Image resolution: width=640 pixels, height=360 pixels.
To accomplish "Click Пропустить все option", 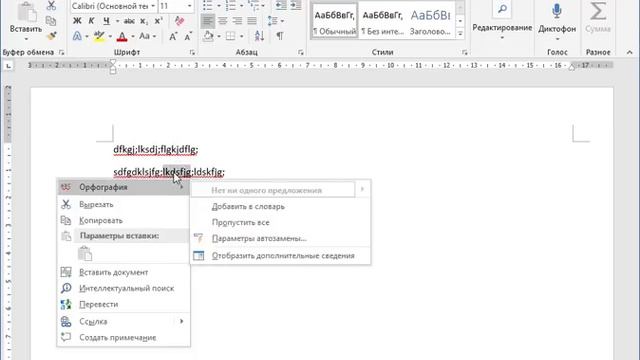I will pos(280,222).
